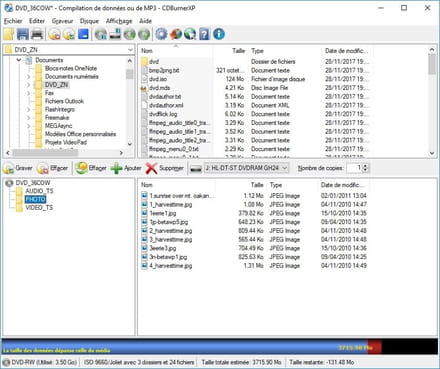This screenshot has width=440, height=369.
Task: Click the disc capacity usage bar
Action: (219, 347)
